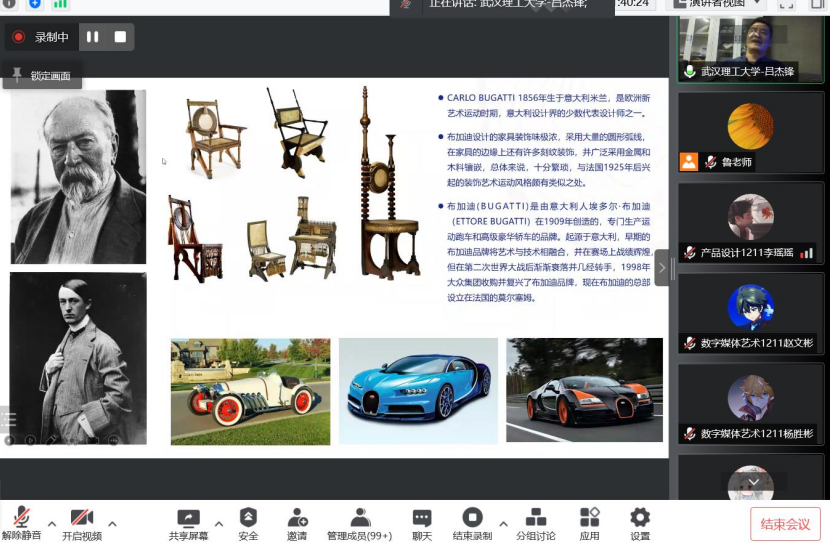The width and height of the screenshot is (834, 547).
Task: Toggle the lock screen pin (锁定画面)
Action: tap(41, 75)
